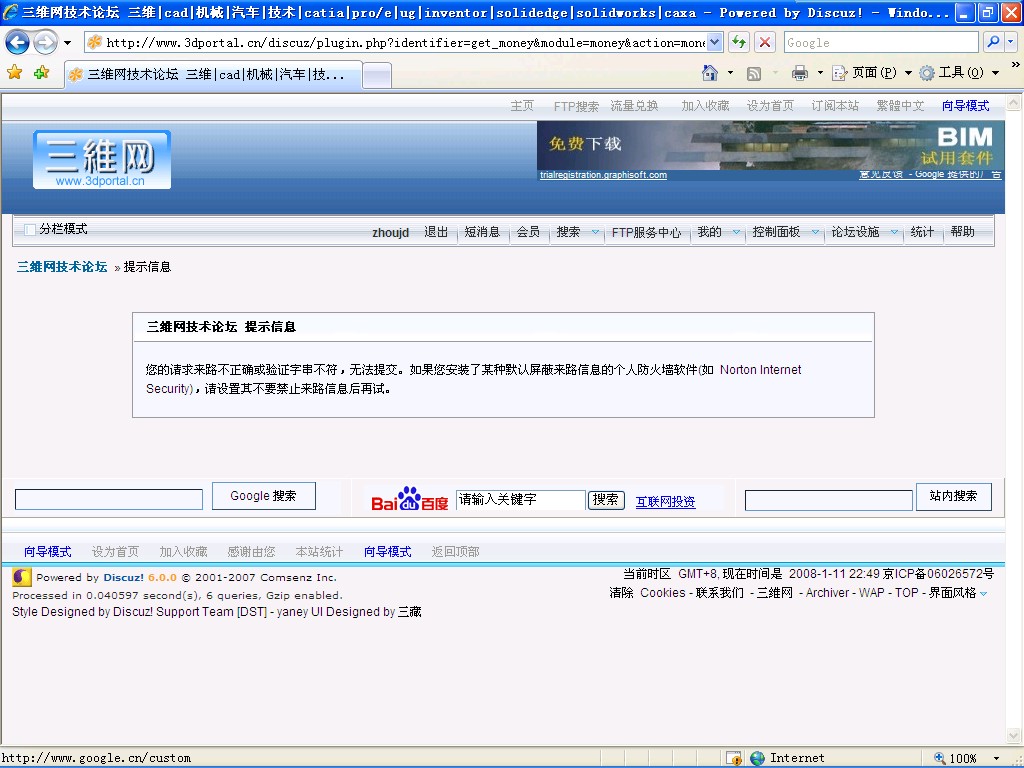Viewport: 1024px width, 768px height.
Task: Select the RSS feed icon
Action: point(753,73)
